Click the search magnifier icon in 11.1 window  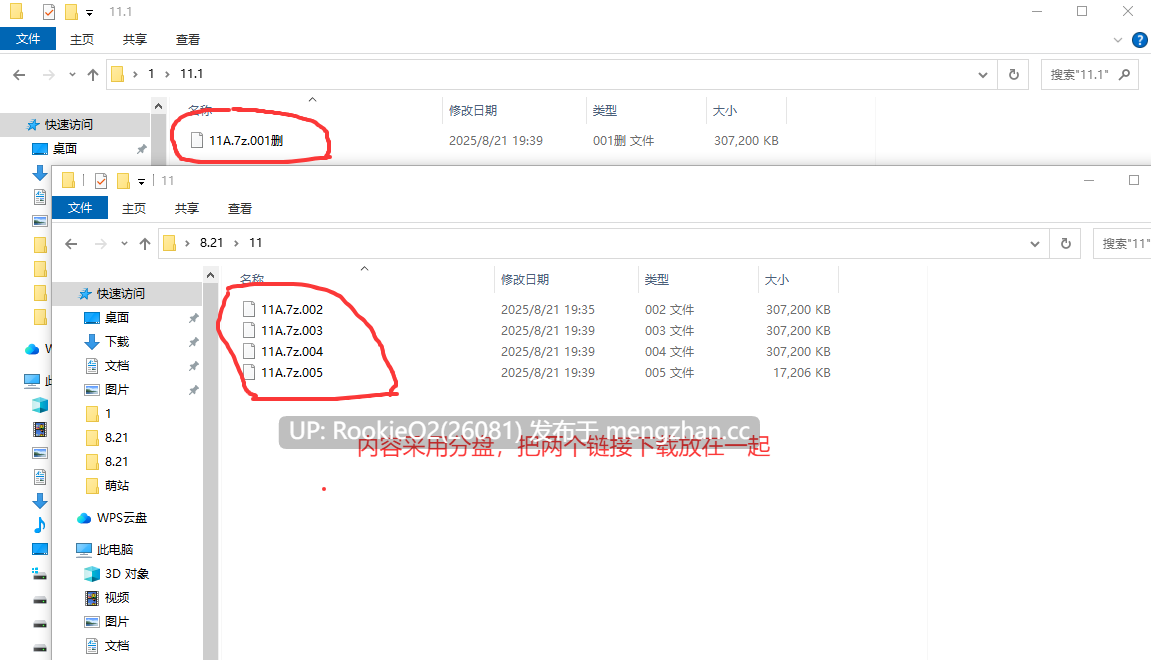tap(1124, 74)
